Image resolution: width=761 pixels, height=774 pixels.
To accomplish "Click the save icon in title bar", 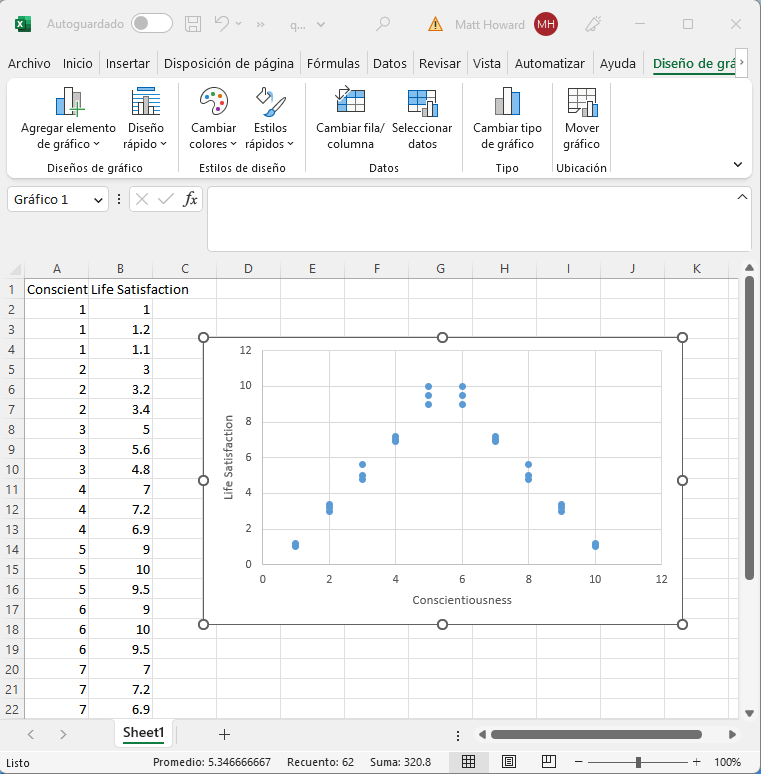I will 193,24.
